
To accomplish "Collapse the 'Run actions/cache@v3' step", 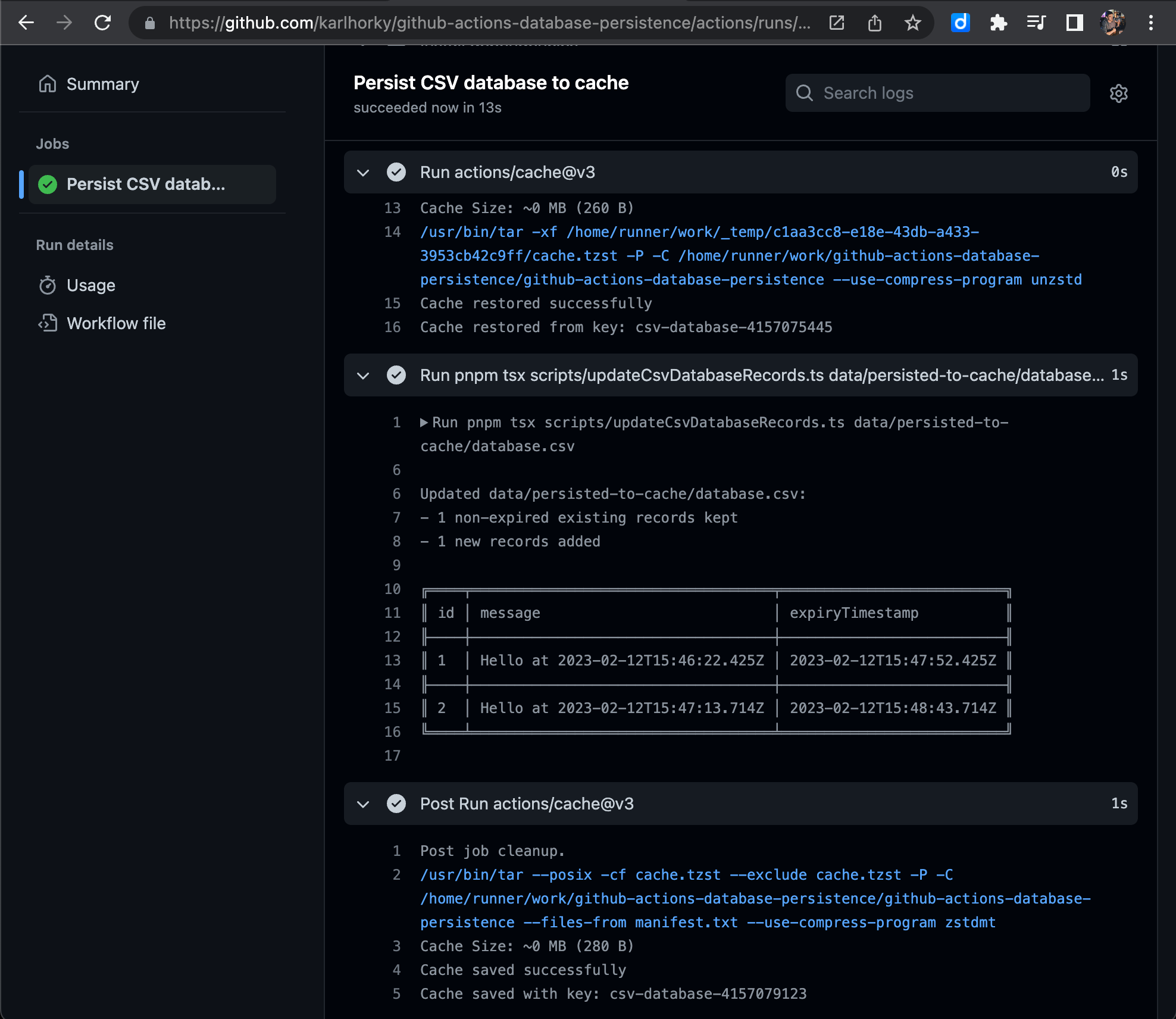I will click(363, 173).
